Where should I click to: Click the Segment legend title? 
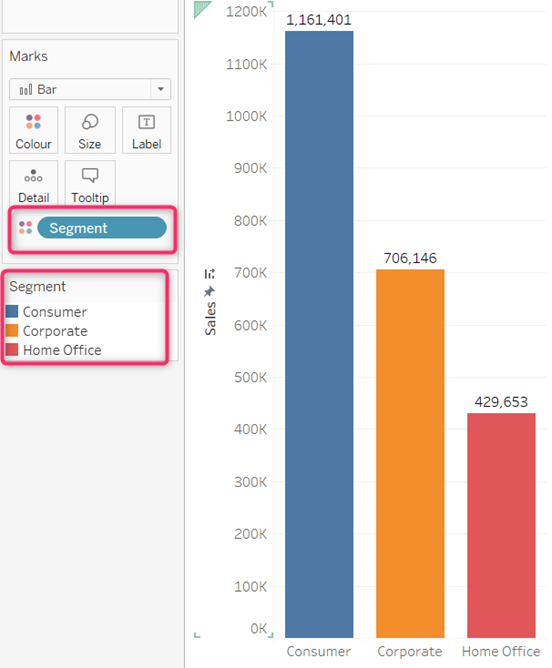[37, 286]
